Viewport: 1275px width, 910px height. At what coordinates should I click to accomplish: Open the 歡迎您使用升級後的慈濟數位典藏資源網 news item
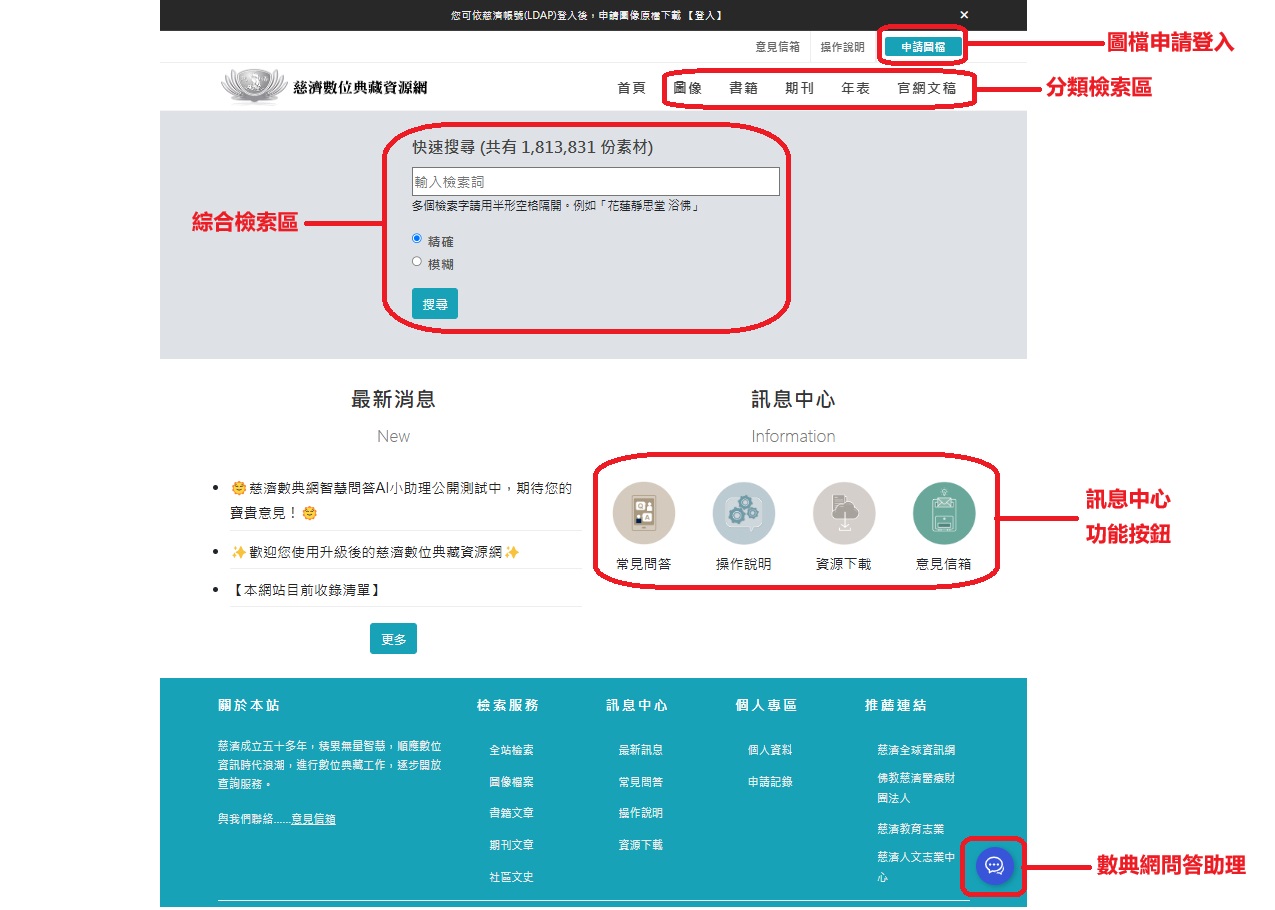coord(375,552)
